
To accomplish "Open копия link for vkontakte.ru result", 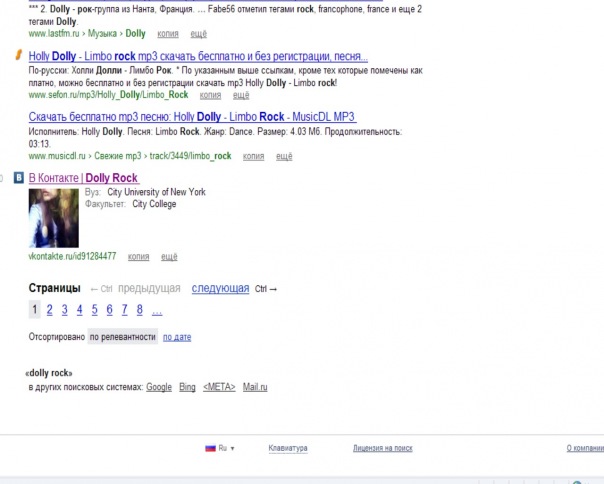I will [139, 257].
